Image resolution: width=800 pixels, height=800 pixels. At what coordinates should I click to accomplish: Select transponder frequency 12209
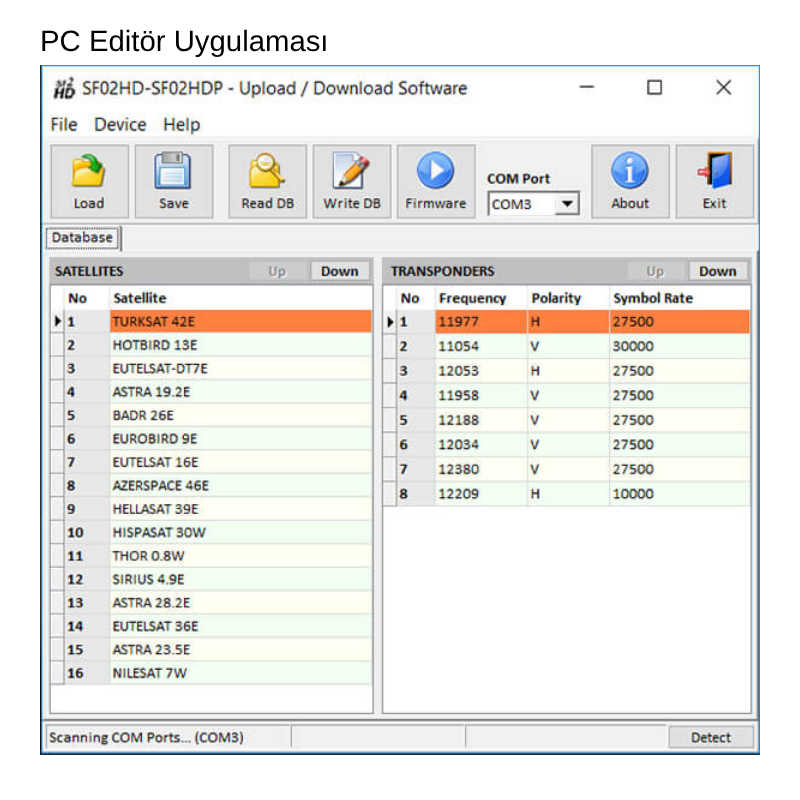click(x=481, y=494)
